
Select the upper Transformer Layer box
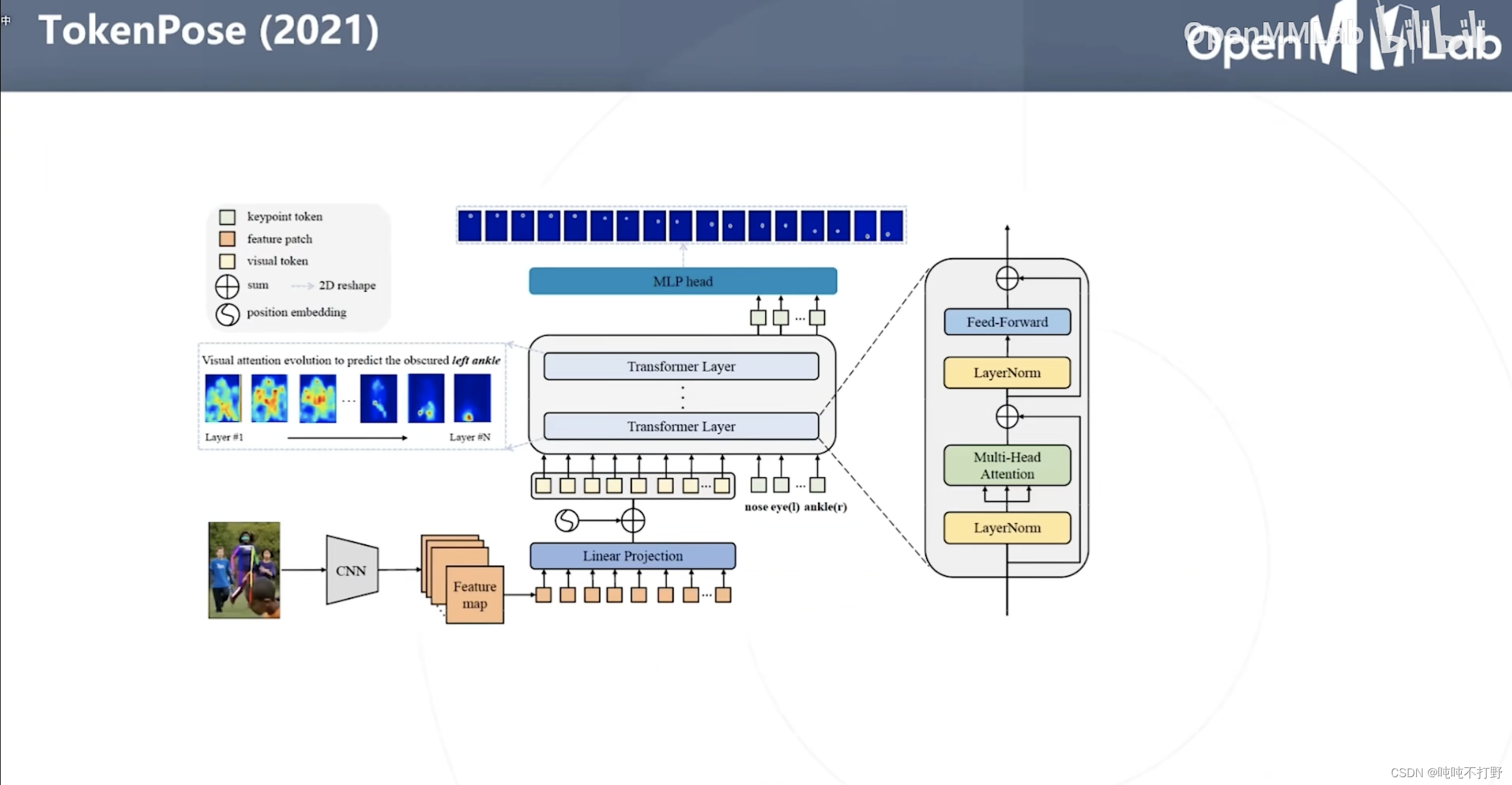point(681,366)
